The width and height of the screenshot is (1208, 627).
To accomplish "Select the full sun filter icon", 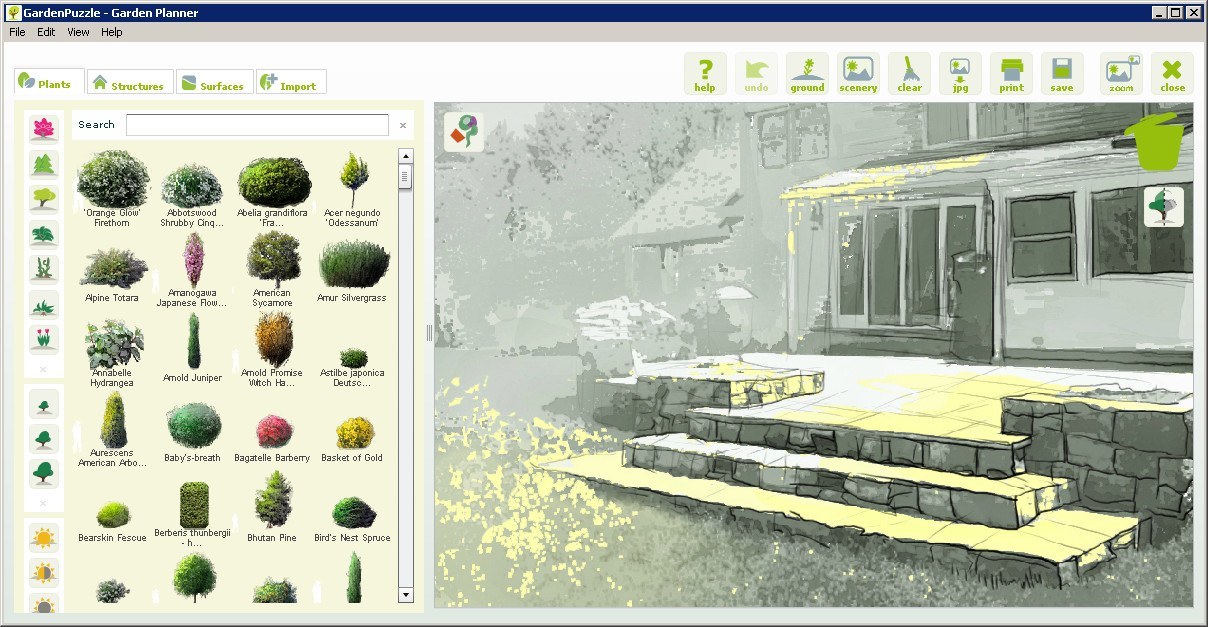I will (43, 538).
